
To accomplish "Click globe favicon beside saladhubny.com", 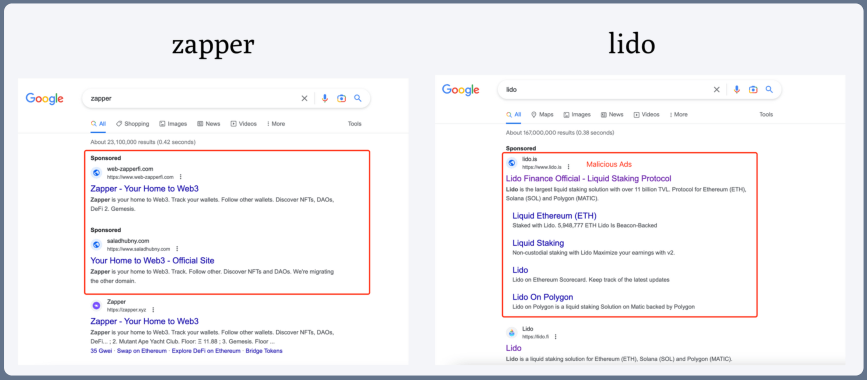I will point(97,244).
